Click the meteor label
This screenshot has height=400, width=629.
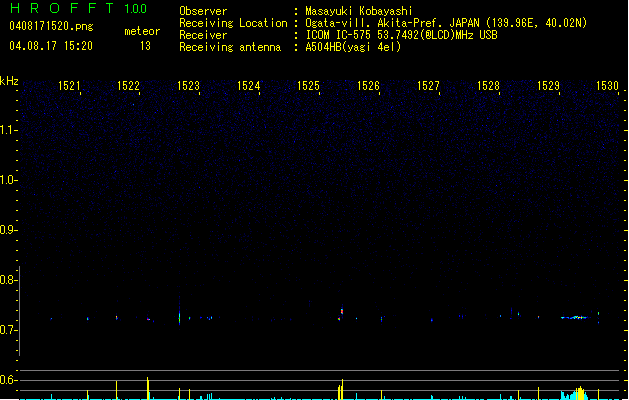(142, 31)
